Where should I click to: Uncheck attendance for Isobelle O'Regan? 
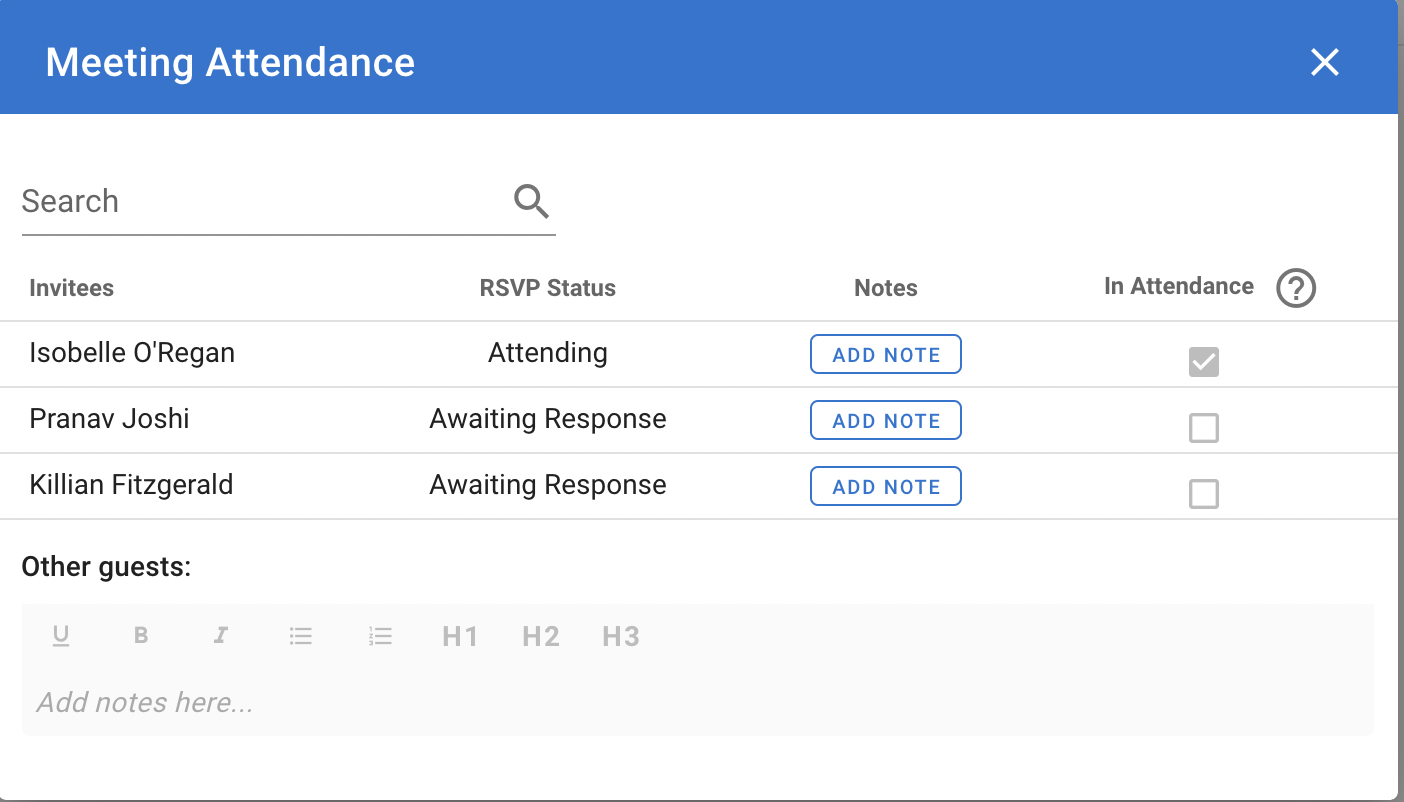[x=1204, y=362]
